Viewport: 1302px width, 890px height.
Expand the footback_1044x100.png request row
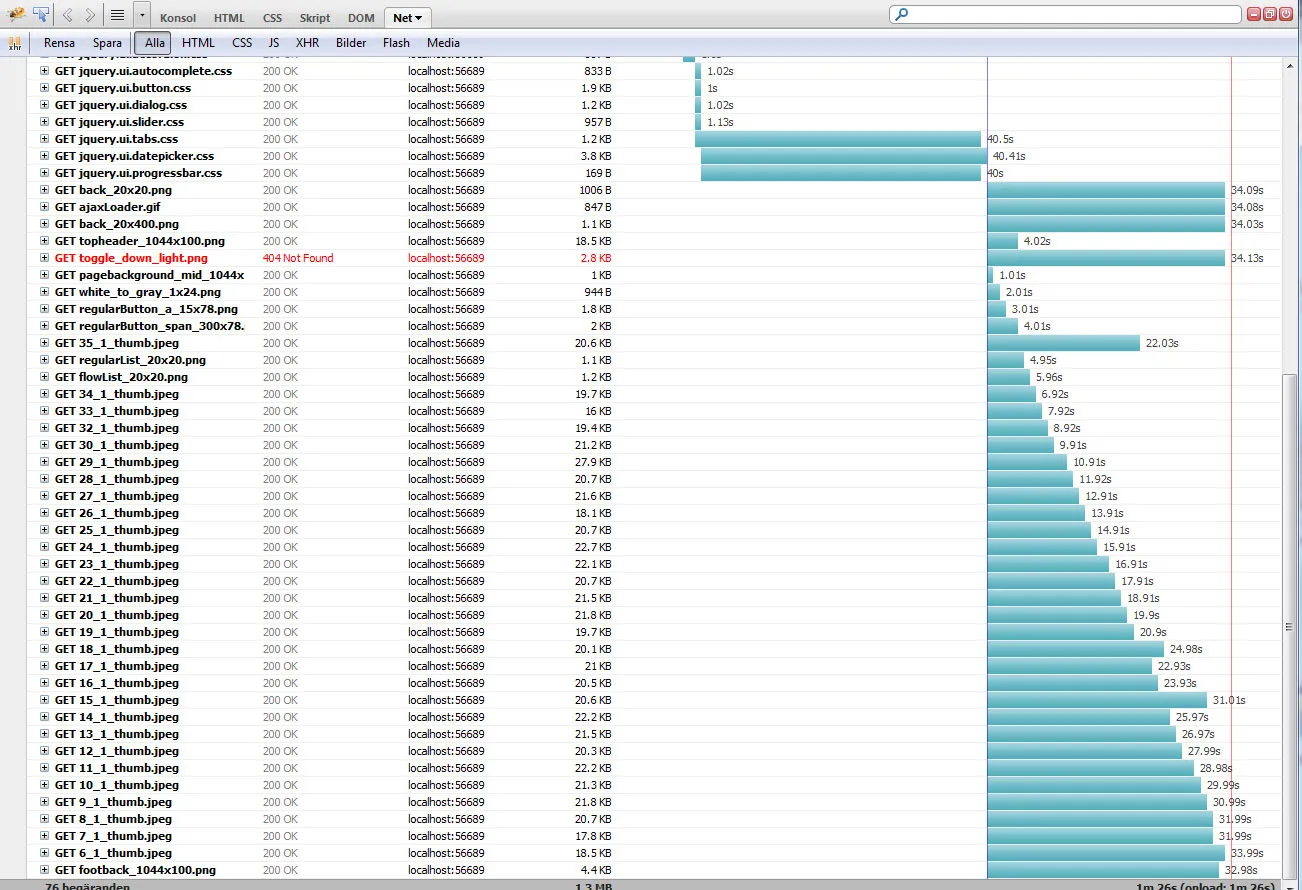pos(44,870)
